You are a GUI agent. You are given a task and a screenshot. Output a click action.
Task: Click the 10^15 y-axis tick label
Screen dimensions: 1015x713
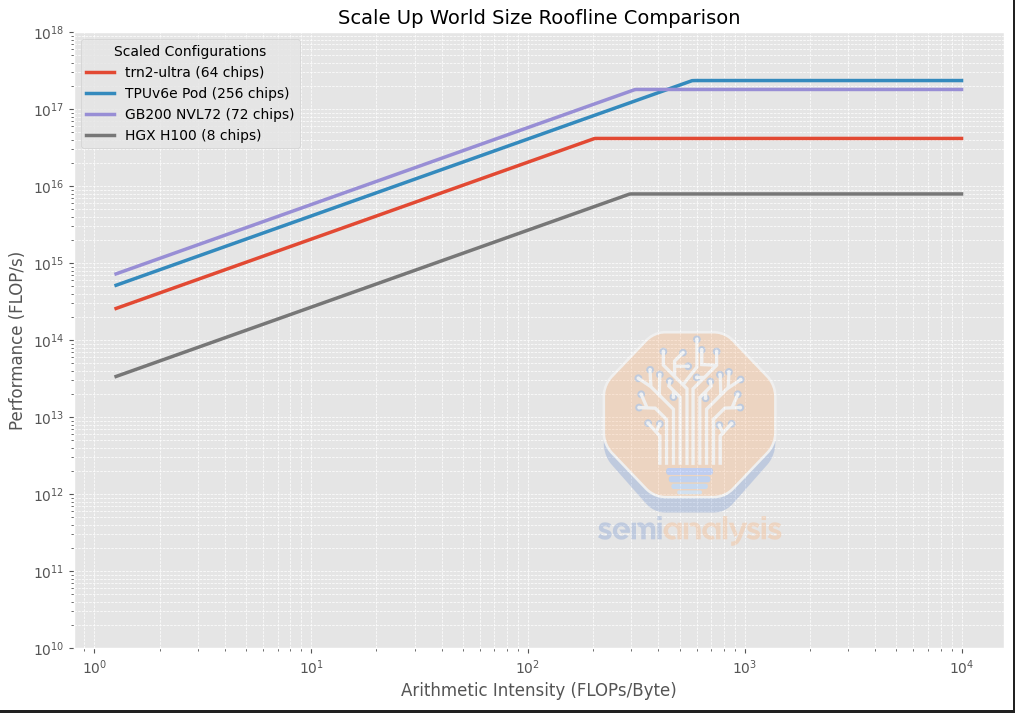tap(49, 264)
